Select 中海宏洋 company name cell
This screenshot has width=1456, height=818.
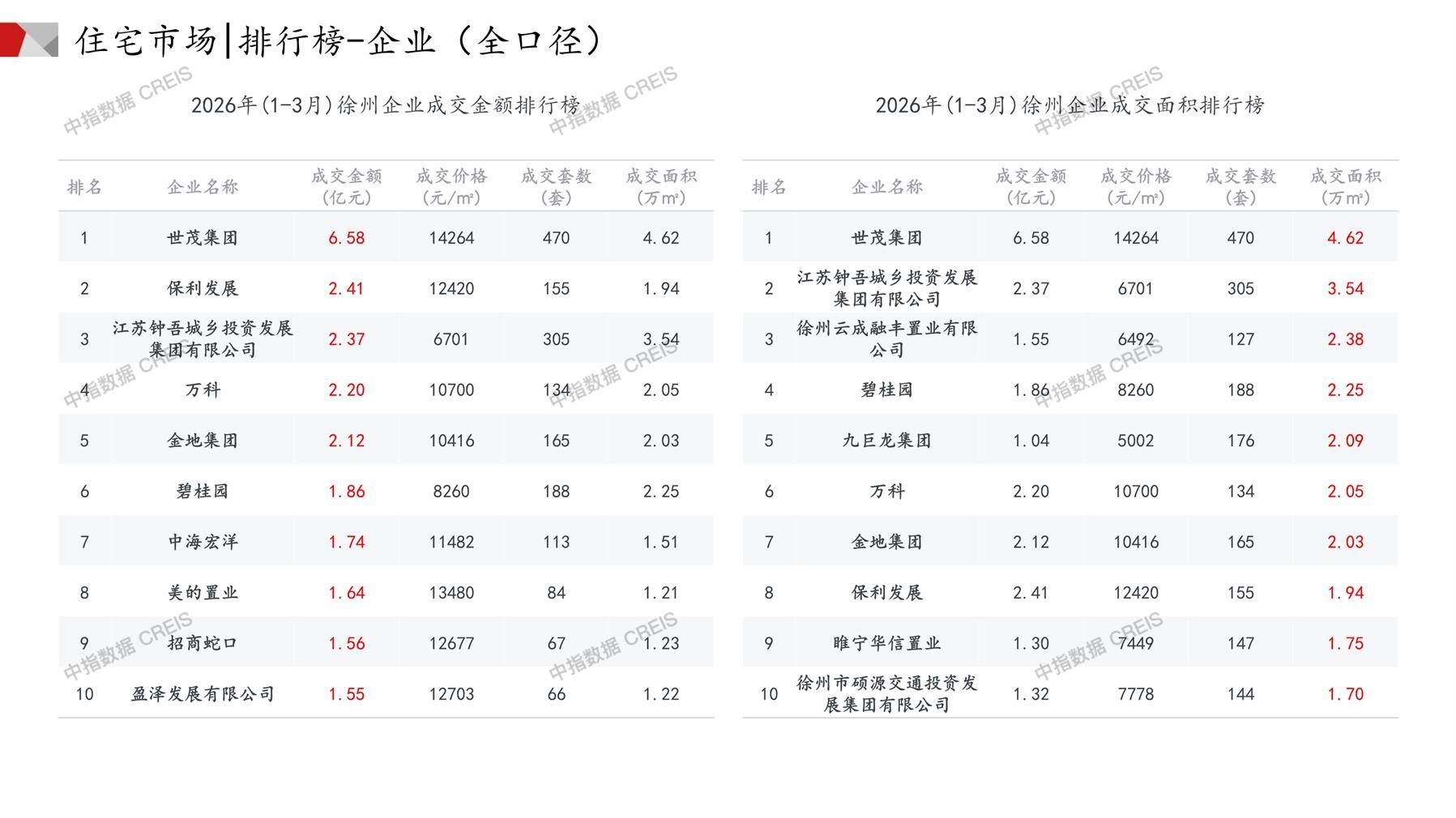click(203, 542)
